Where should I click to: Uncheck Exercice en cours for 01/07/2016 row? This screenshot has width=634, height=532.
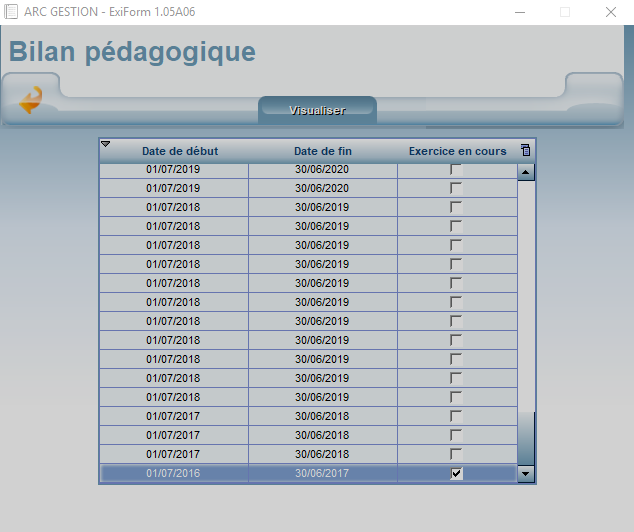pos(457,473)
